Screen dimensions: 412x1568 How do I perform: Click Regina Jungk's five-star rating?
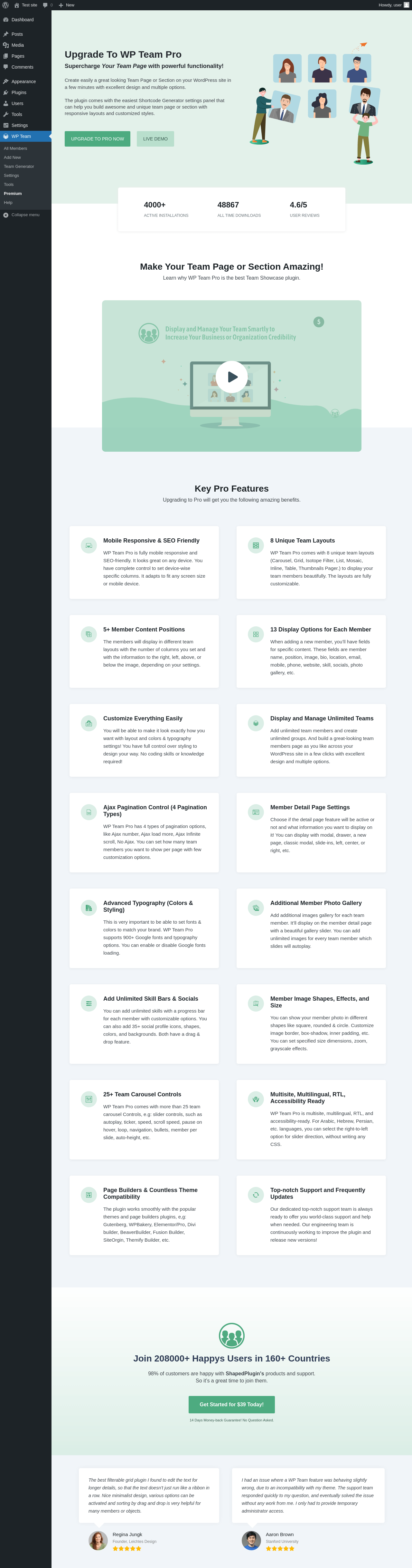[126, 1549]
